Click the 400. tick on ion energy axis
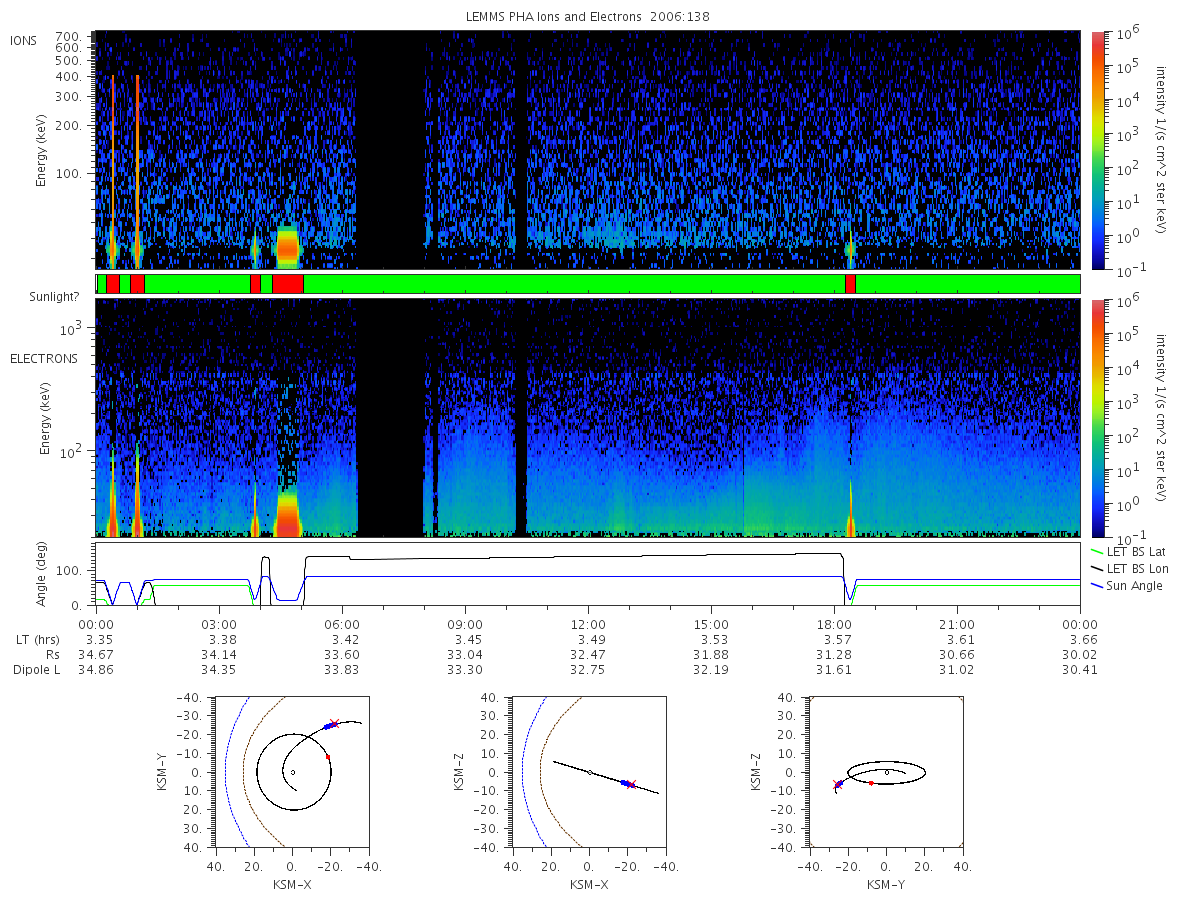The height and width of the screenshot is (900, 1200). (x=67, y=77)
